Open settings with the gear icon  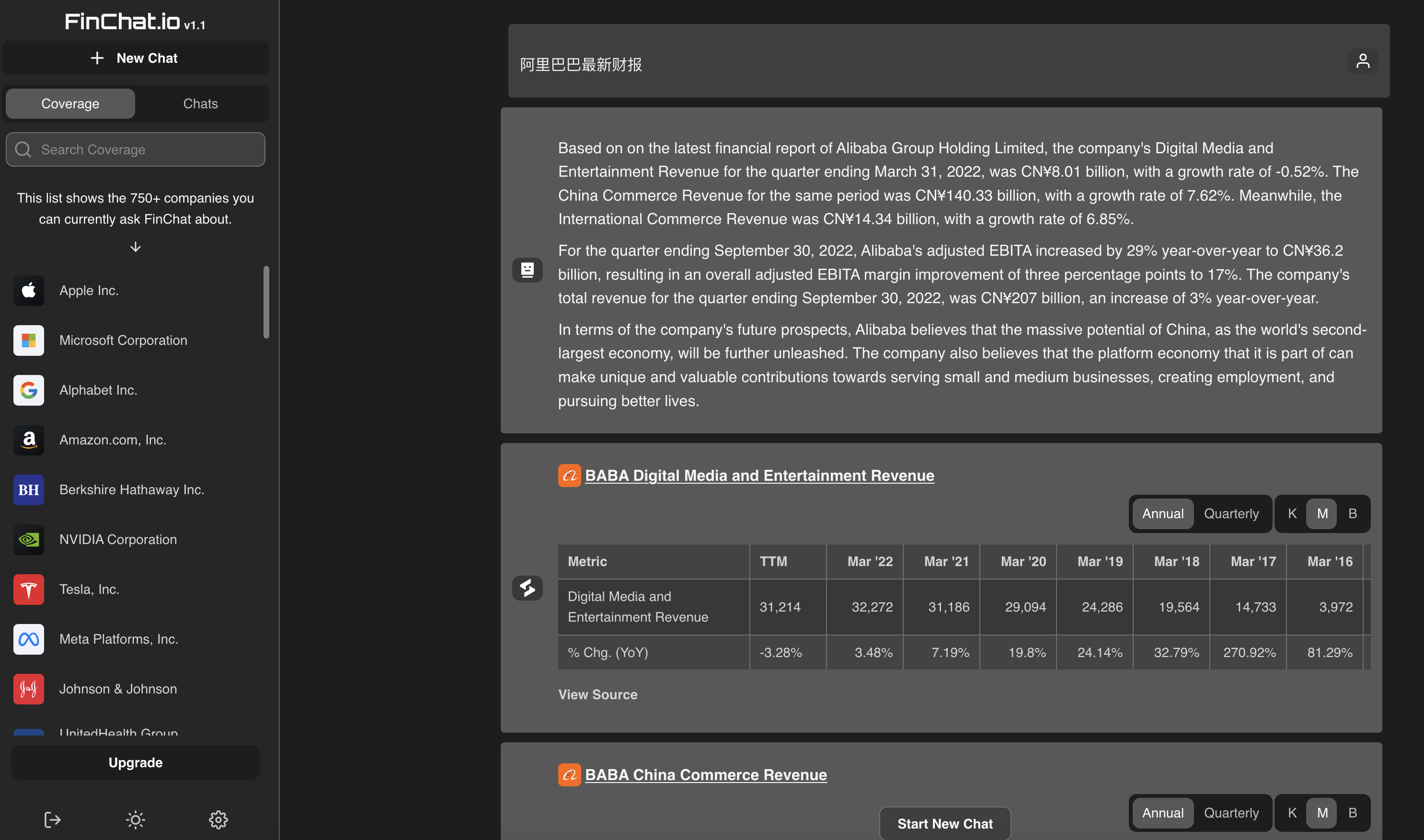coord(218,819)
